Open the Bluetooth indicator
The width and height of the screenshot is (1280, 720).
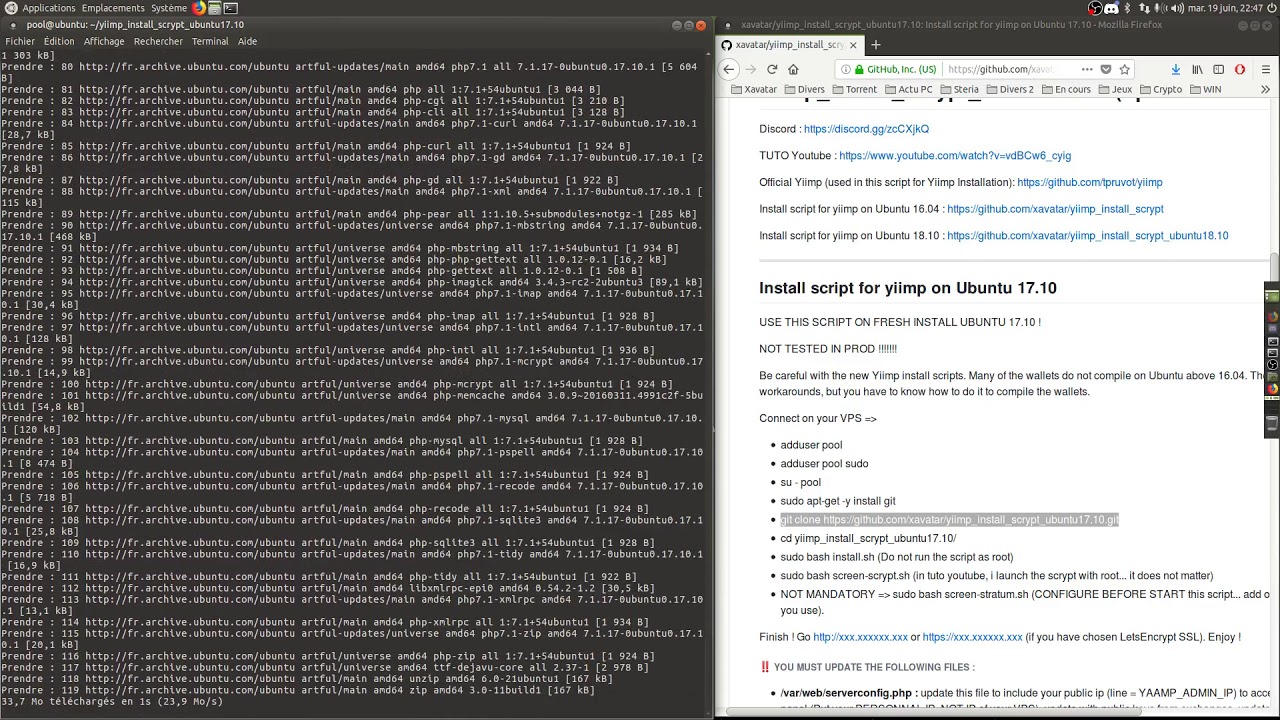click(x=1128, y=8)
